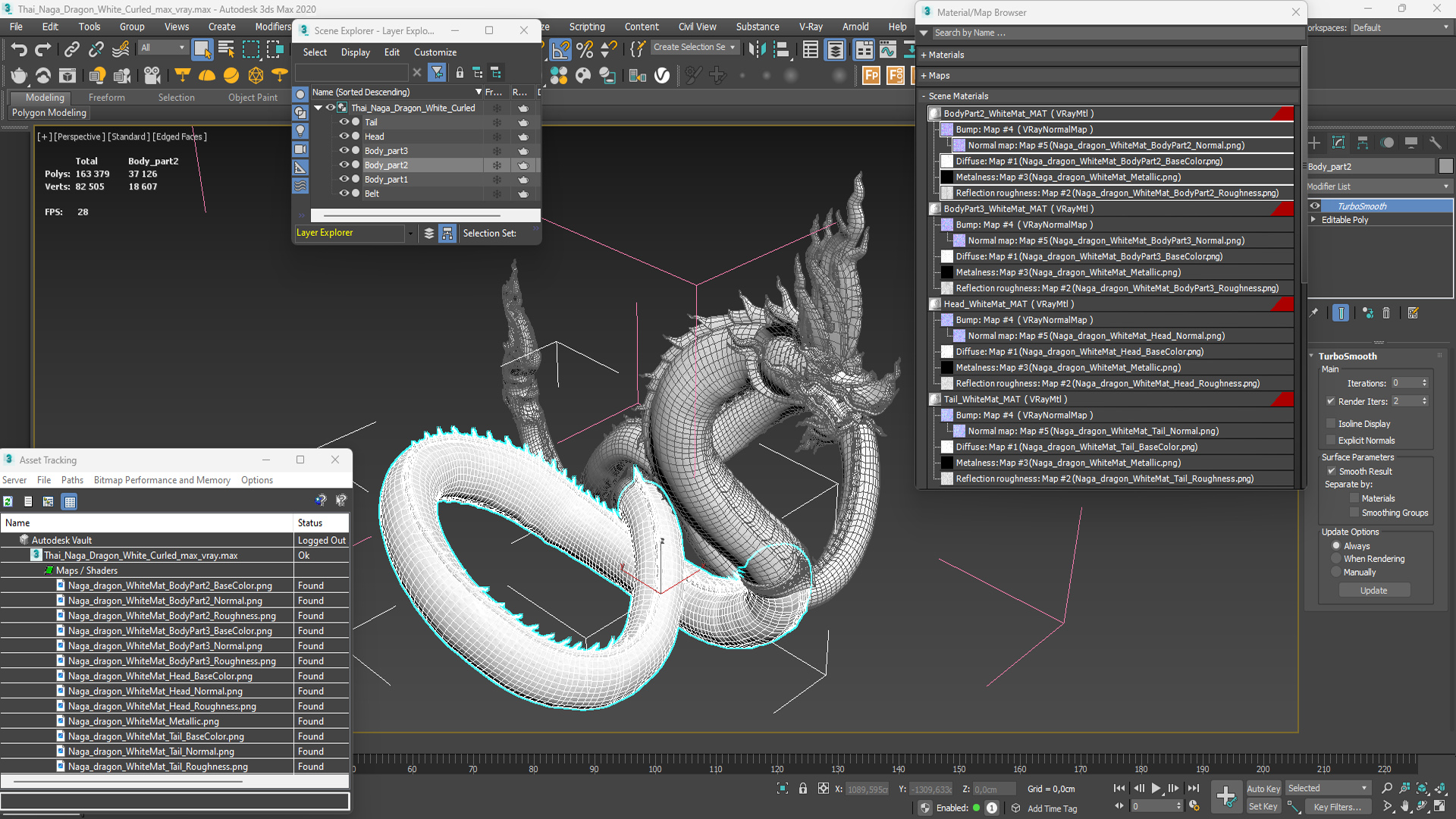
Task: Click the Polygon Modeling button
Action: click(x=49, y=113)
